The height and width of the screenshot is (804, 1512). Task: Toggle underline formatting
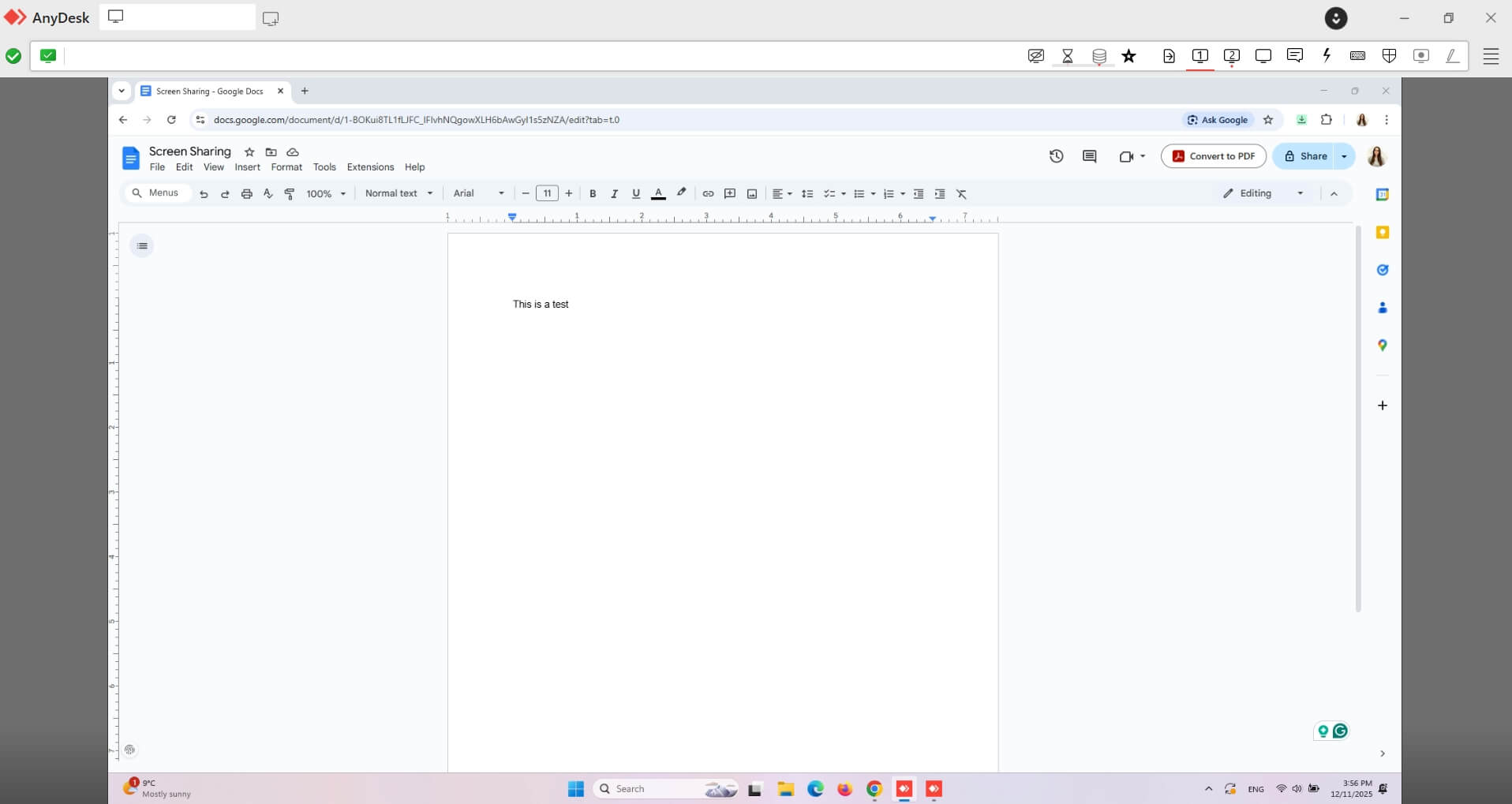tap(636, 193)
